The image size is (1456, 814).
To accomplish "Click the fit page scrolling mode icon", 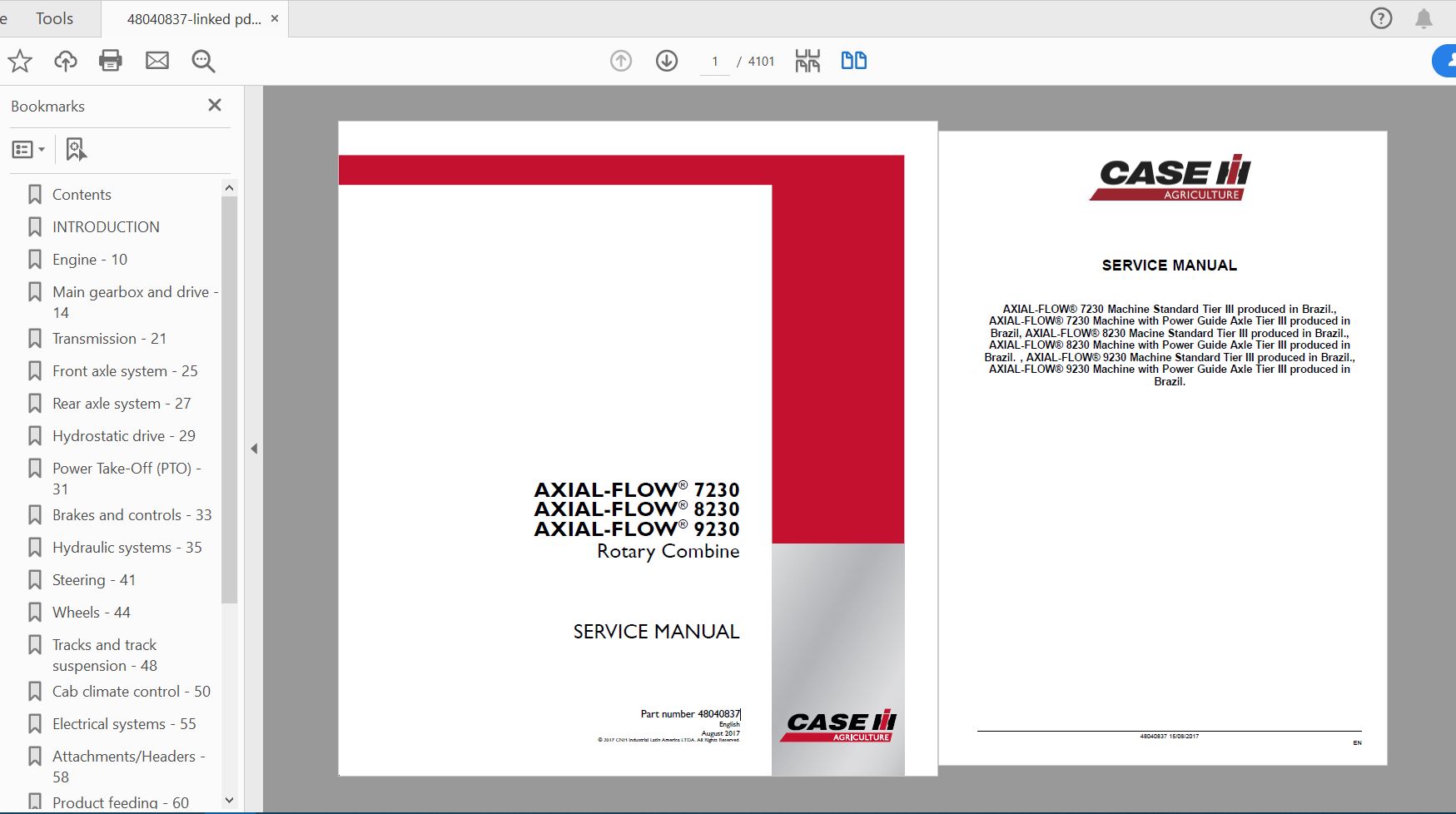I will pyautogui.click(x=808, y=61).
